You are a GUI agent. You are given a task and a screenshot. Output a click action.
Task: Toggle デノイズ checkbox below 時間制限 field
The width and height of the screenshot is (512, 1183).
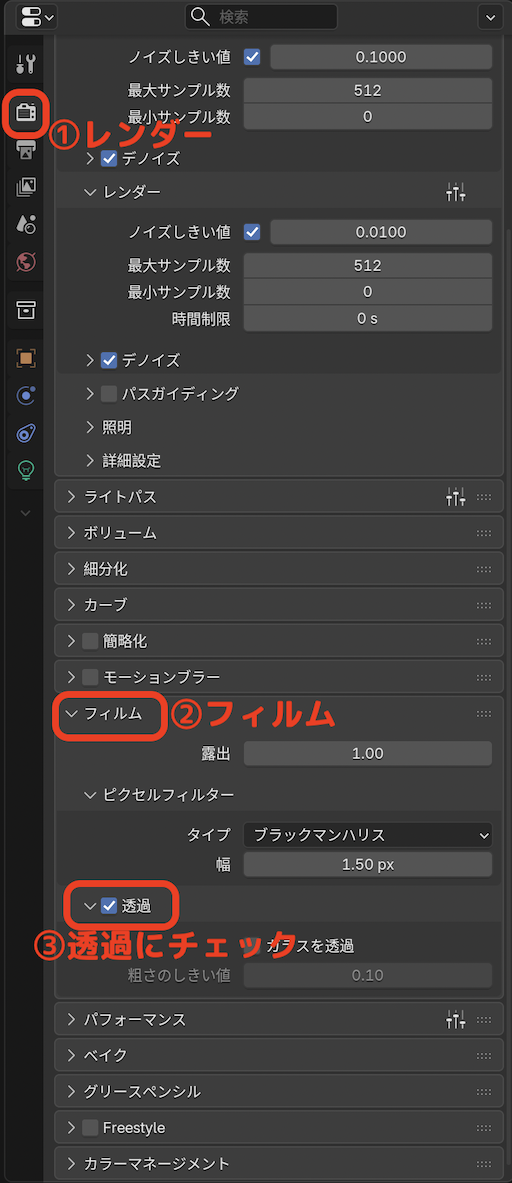pyautogui.click(x=109, y=360)
